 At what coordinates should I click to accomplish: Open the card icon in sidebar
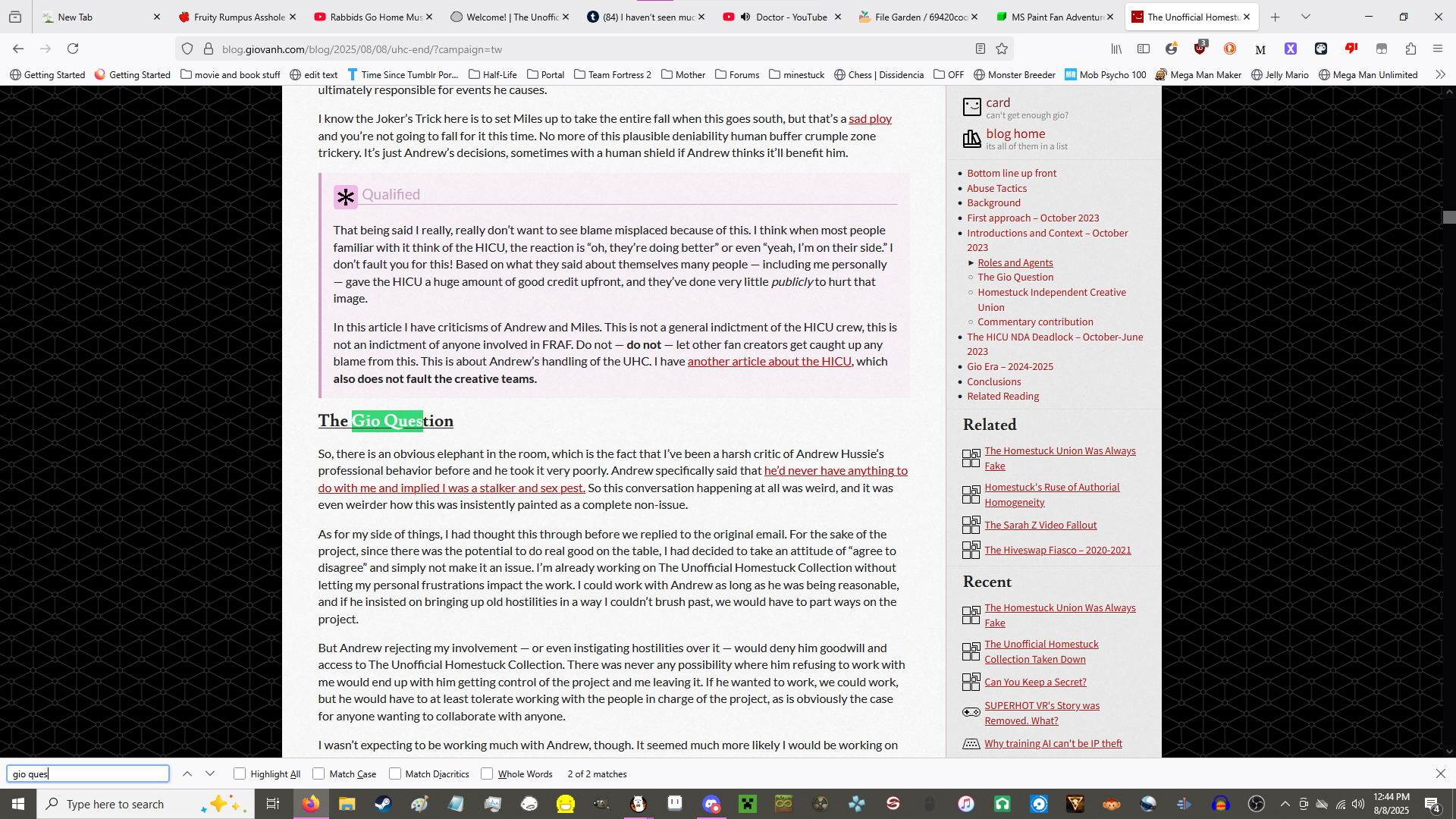(971, 107)
